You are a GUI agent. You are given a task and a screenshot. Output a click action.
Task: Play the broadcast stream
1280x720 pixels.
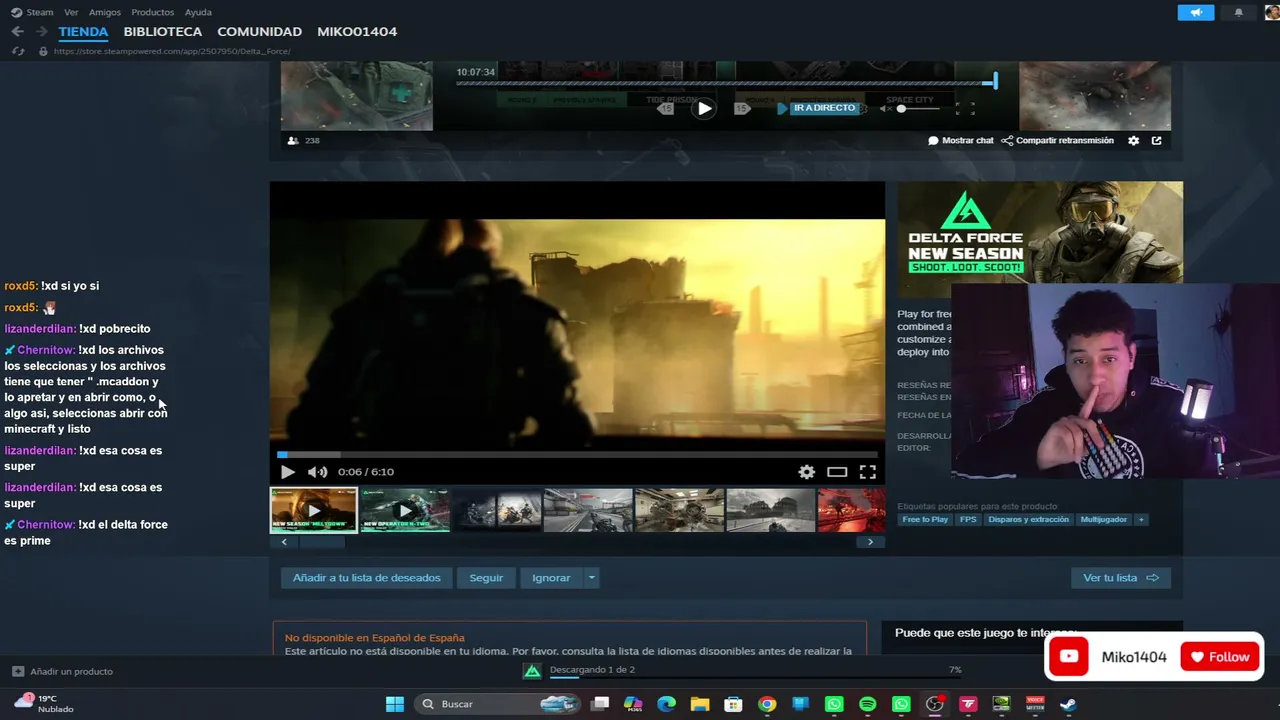coord(704,108)
